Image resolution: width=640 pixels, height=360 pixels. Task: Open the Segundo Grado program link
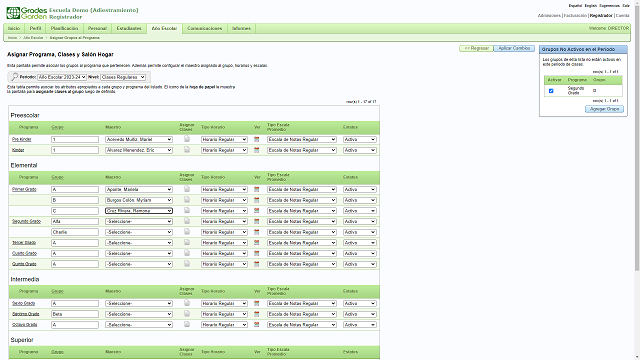(x=26, y=221)
